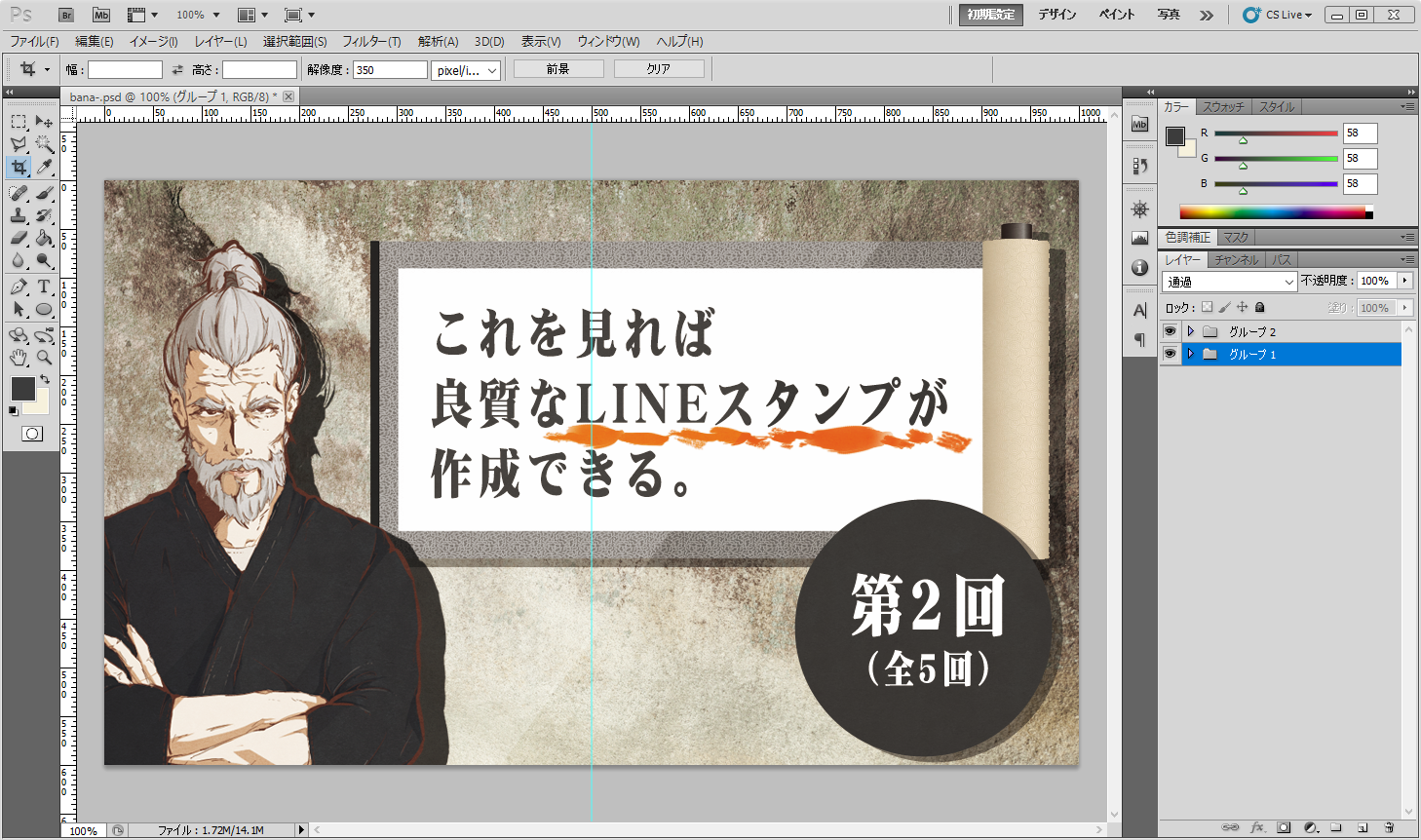Toggle lock all padlock icon

(1259, 307)
